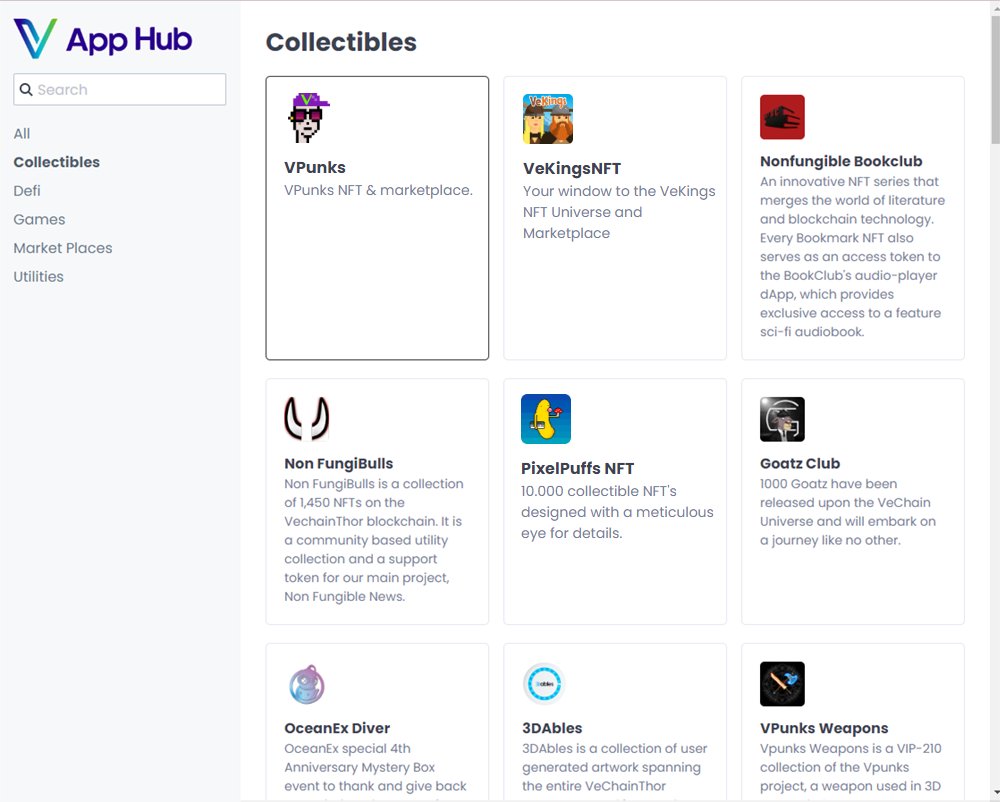1000x802 pixels.
Task: Select the Collectibles category in sidebar
Action: coord(57,162)
